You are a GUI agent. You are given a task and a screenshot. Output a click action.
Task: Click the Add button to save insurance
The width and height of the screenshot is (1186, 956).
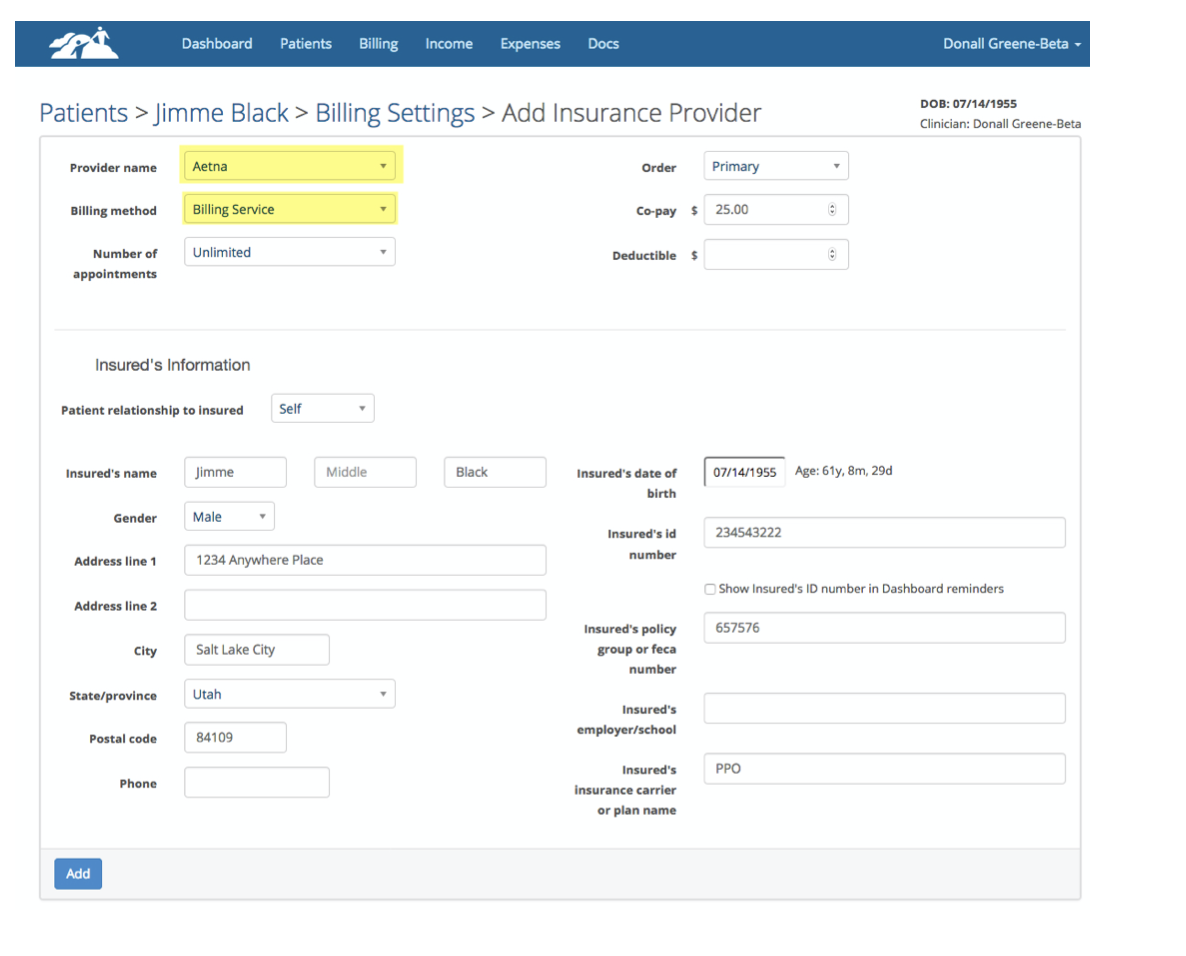pos(78,873)
